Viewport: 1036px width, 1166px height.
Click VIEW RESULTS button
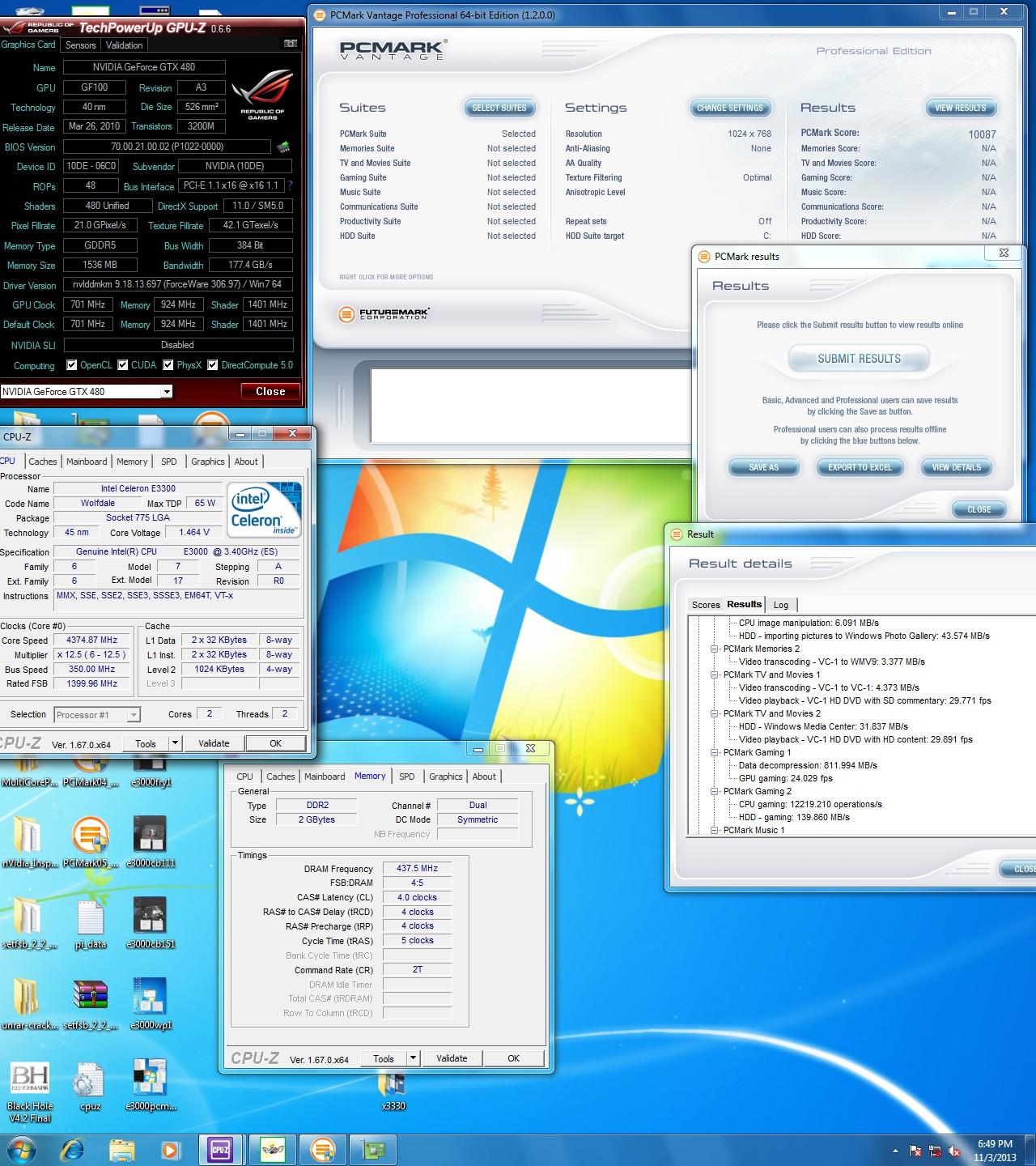(961, 108)
